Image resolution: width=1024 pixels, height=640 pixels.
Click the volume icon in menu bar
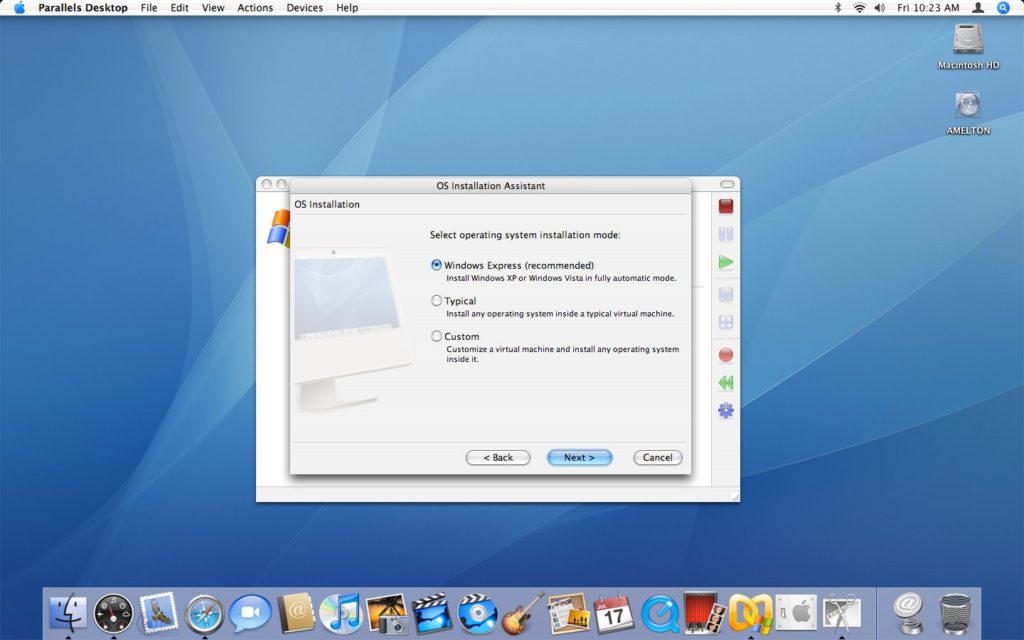[880, 8]
